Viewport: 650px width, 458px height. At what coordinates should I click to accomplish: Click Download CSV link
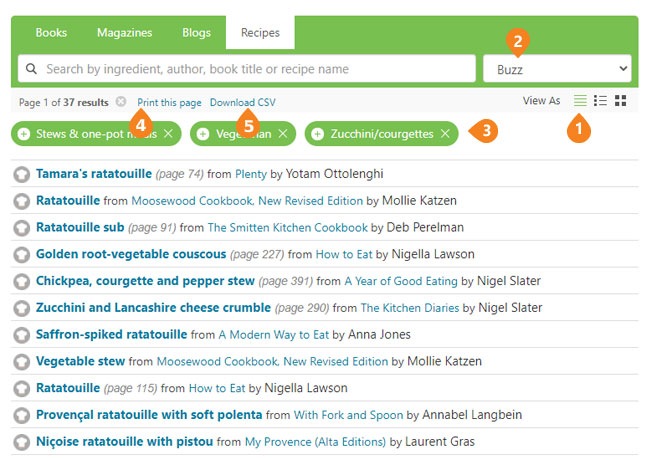(243, 102)
